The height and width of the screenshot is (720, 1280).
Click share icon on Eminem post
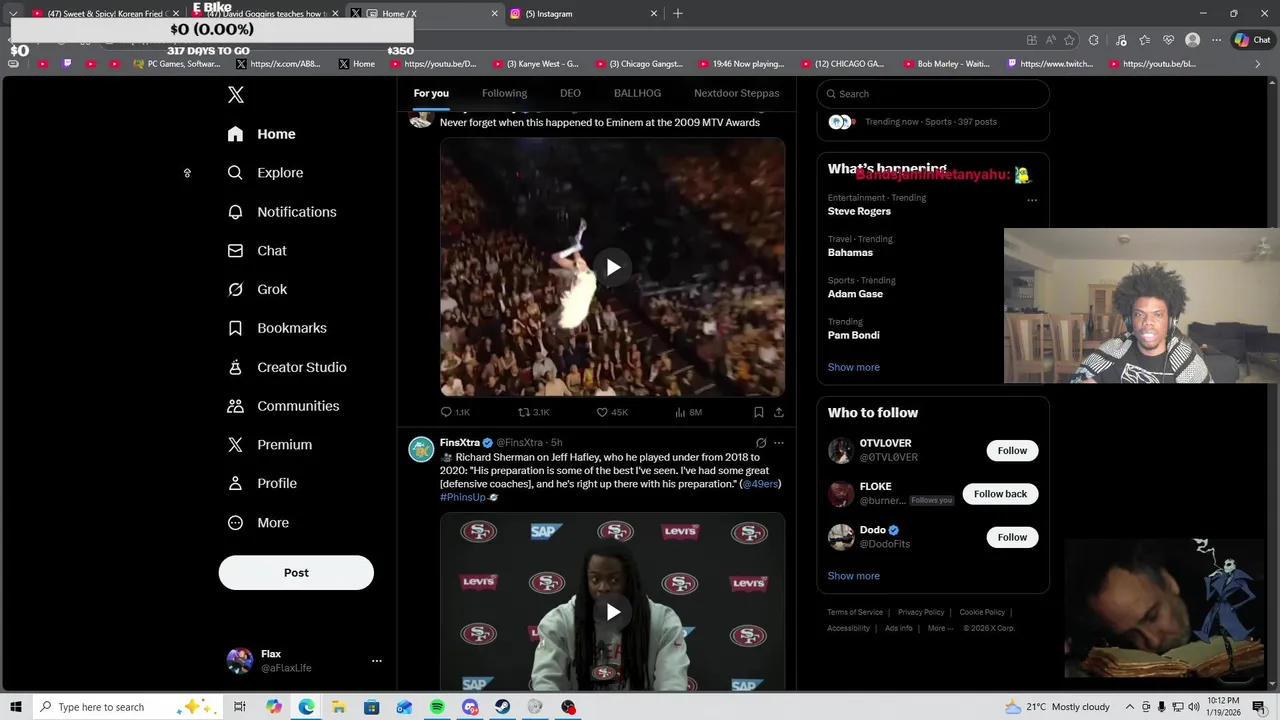click(x=778, y=412)
